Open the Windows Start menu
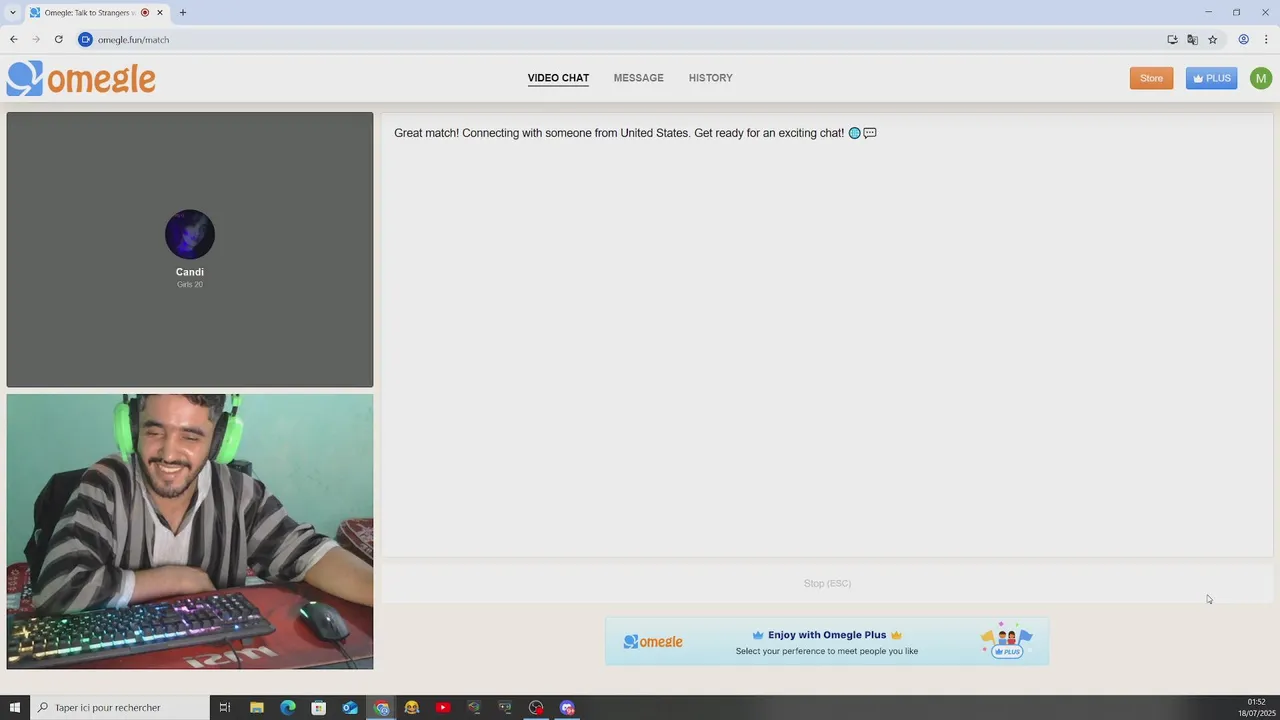 pyautogui.click(x=15, y=708)
